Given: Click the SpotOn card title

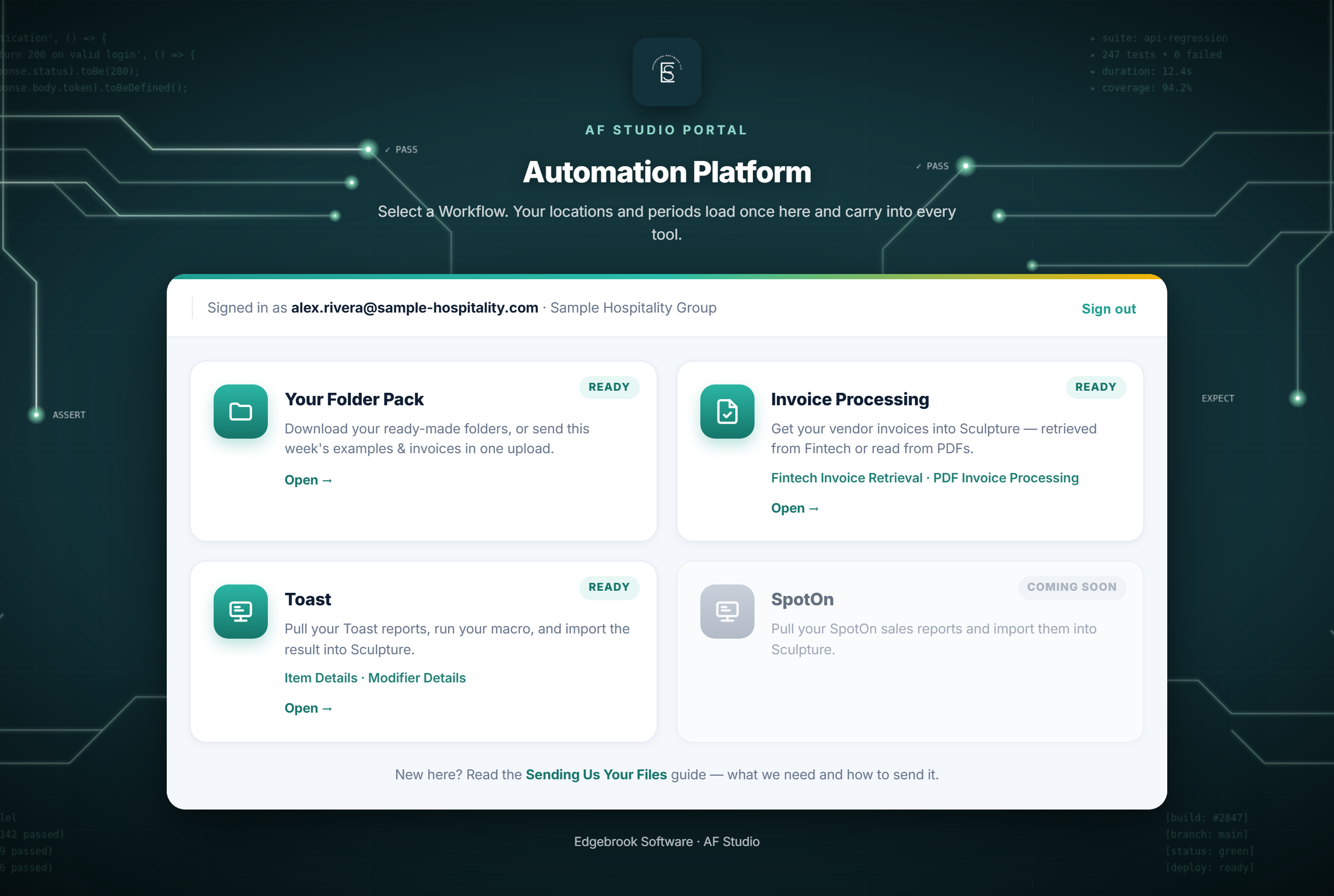Looking at the screenshot, I should click(802, 599).
